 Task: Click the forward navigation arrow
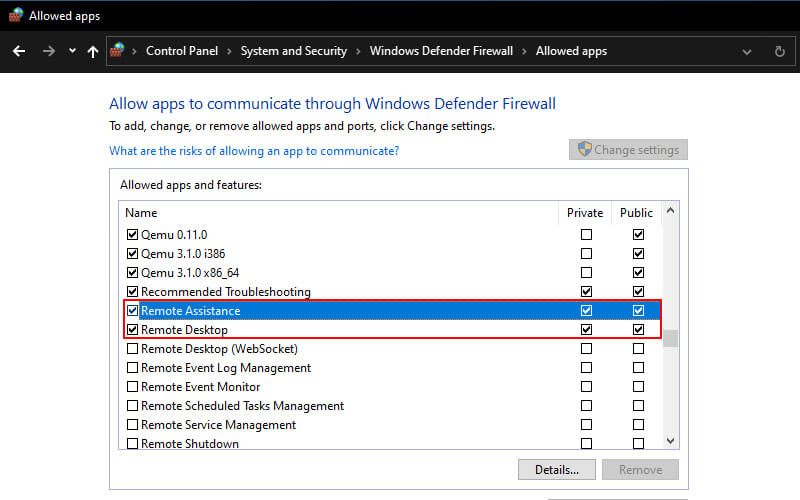click(49, 51)
